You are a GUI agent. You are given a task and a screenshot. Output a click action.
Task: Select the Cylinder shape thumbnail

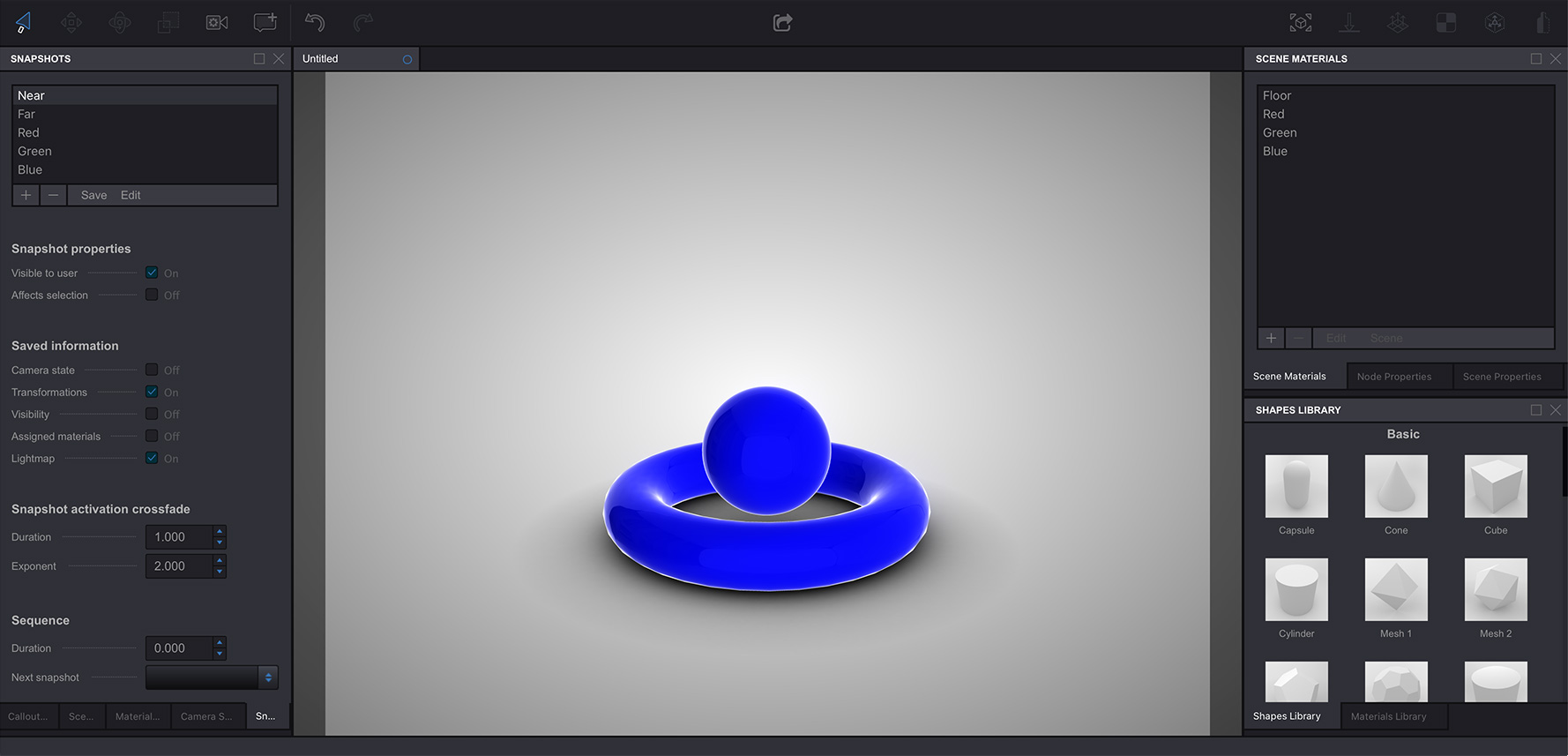(1296, 589)
